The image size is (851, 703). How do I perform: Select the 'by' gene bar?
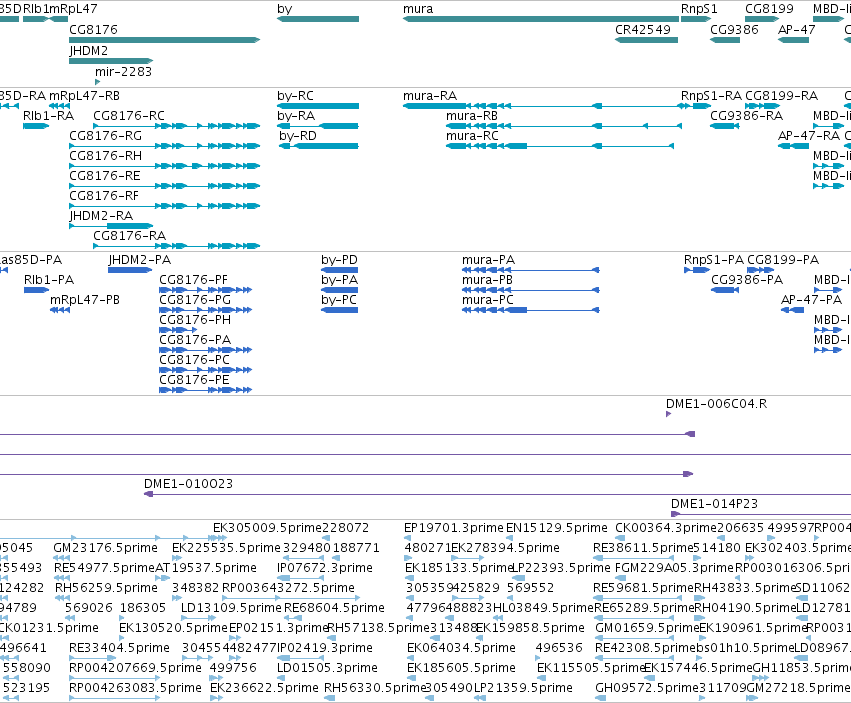point(317,19)
